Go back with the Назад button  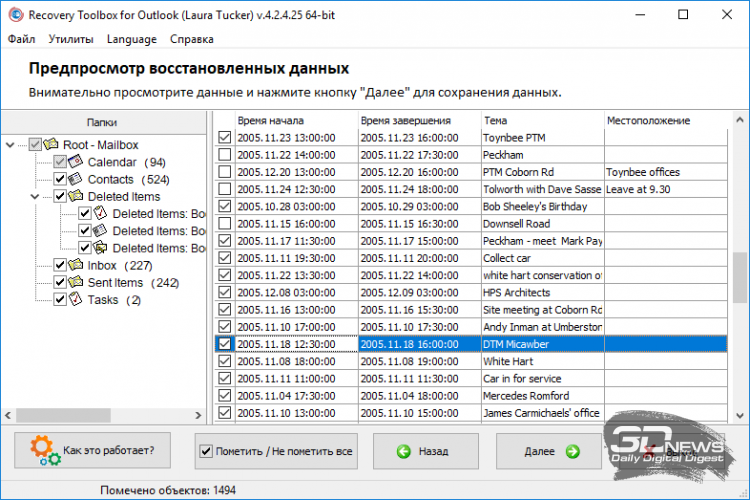(426, 451)
